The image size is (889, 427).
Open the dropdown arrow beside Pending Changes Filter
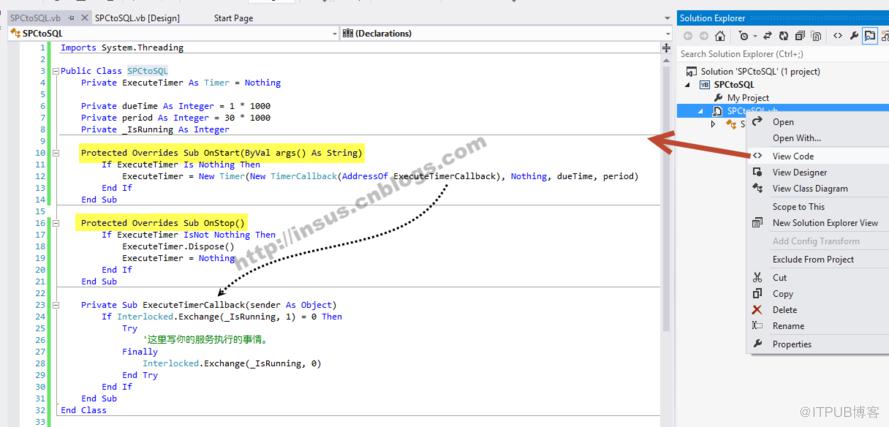tap(755, 36)
